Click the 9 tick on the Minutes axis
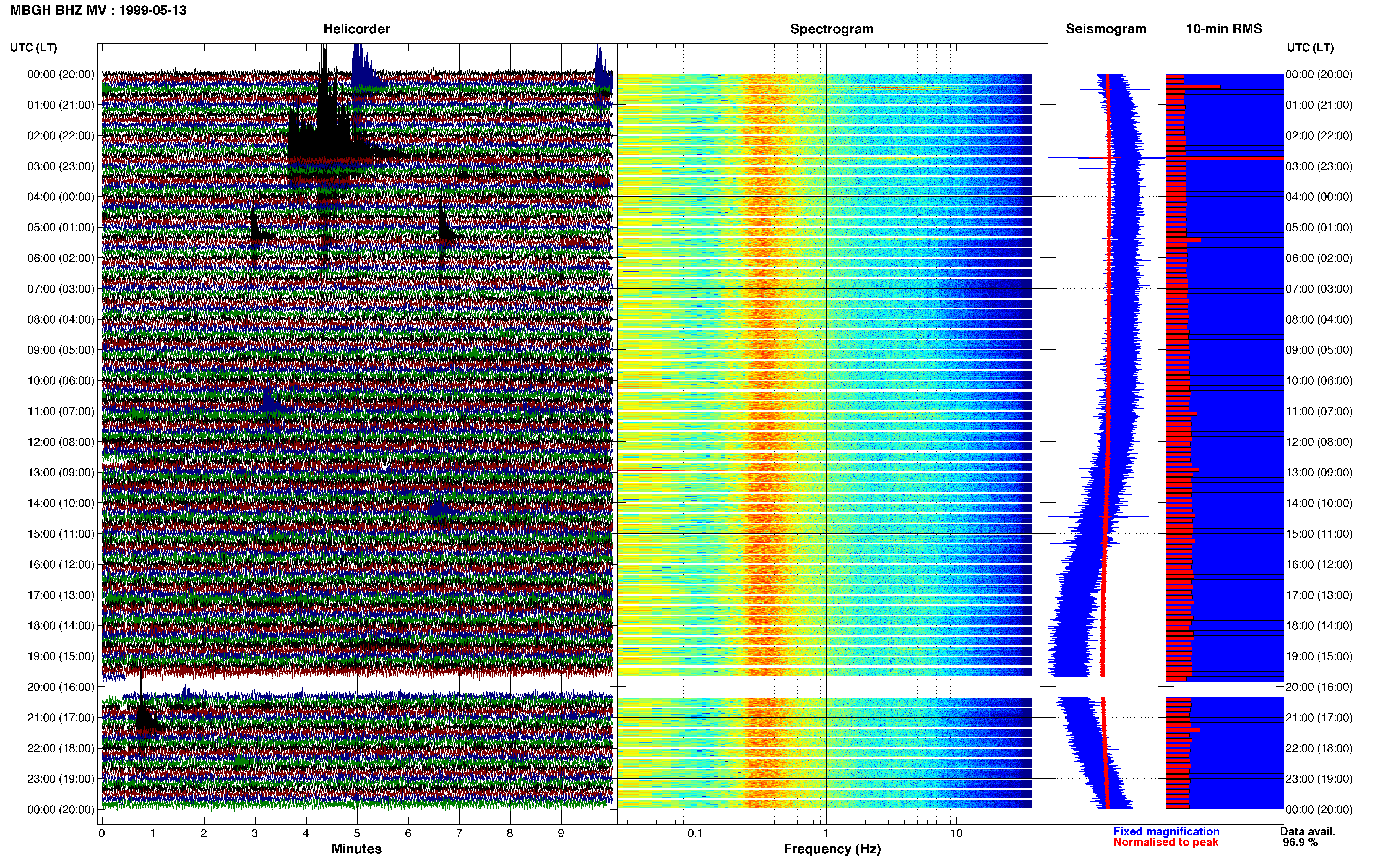The width and height of the screenshot is (1388, 868). click(x=561, y=833)
